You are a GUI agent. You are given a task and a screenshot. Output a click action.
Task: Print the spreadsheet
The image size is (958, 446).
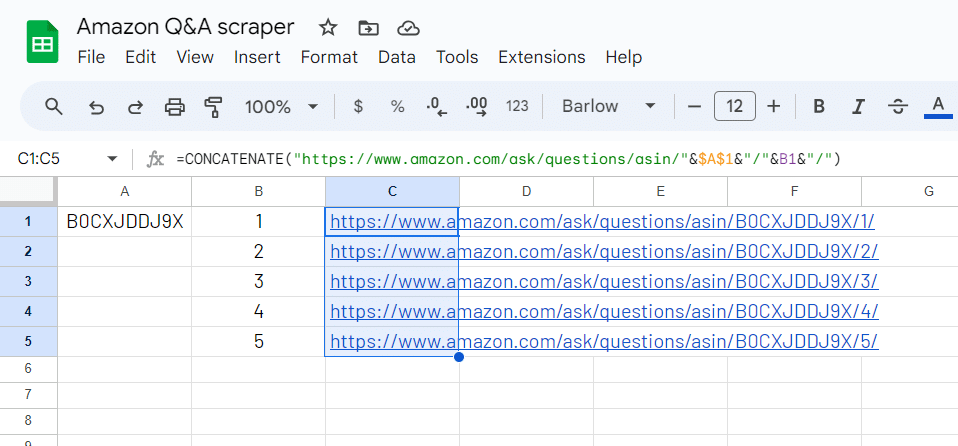tap(175, 106)
